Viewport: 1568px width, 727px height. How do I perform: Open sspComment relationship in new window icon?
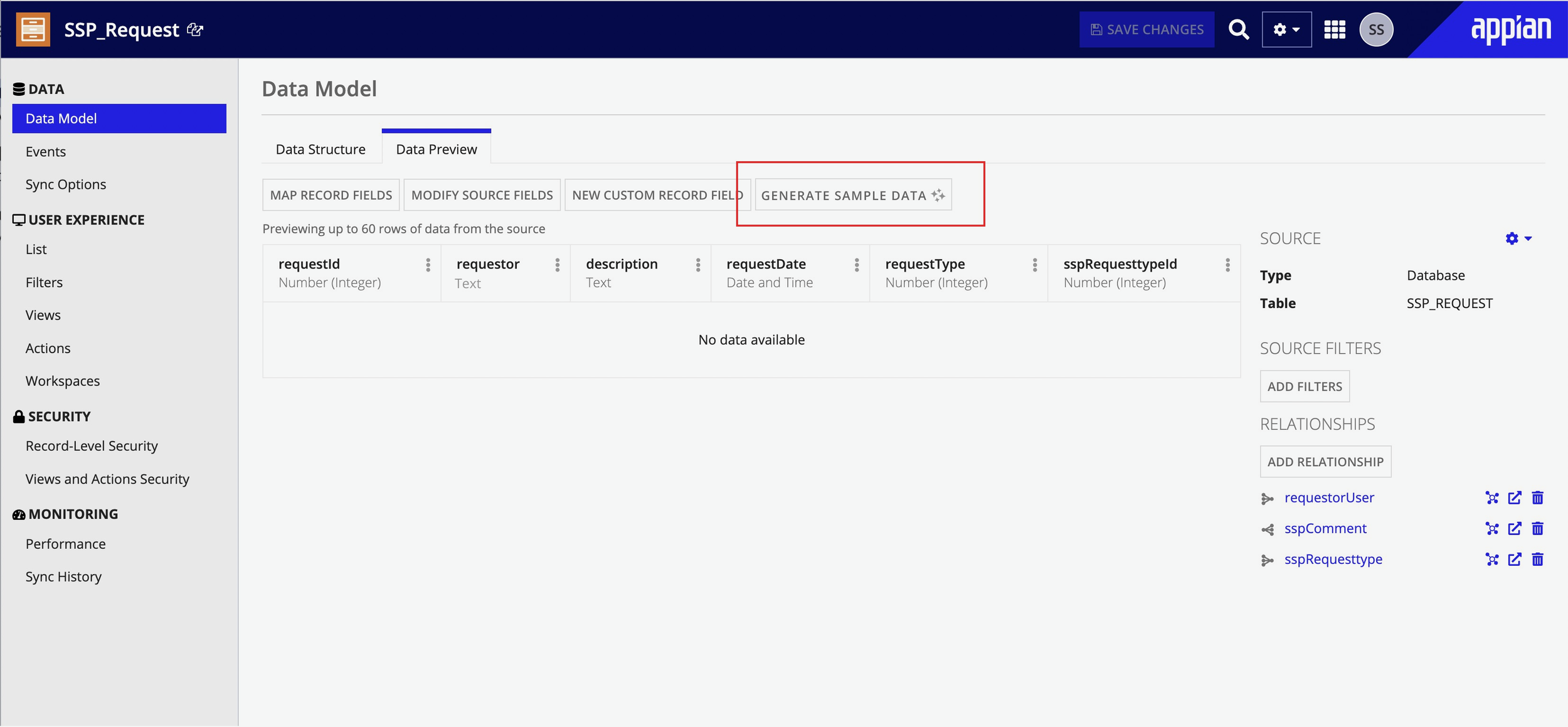point(1515,528)
